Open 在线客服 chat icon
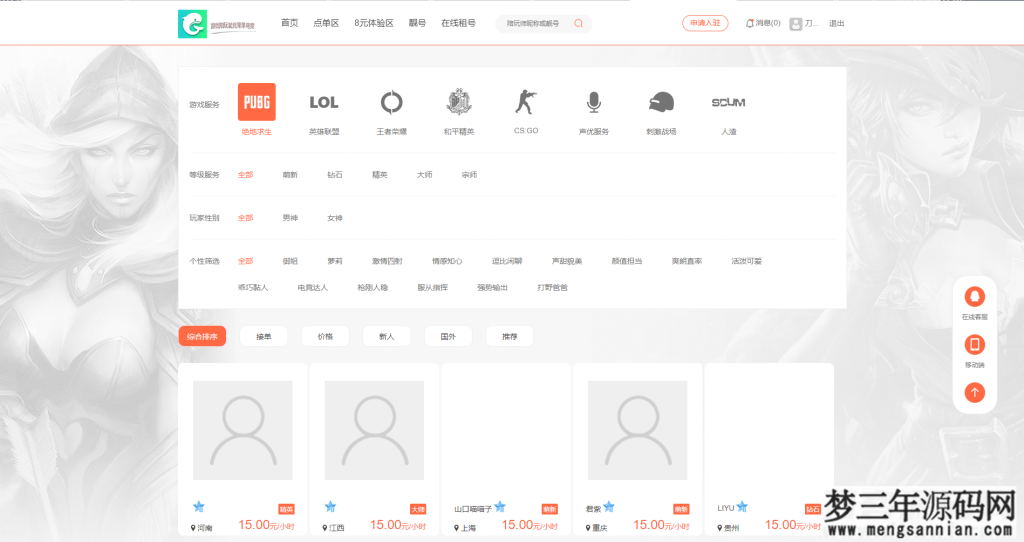 974,296
